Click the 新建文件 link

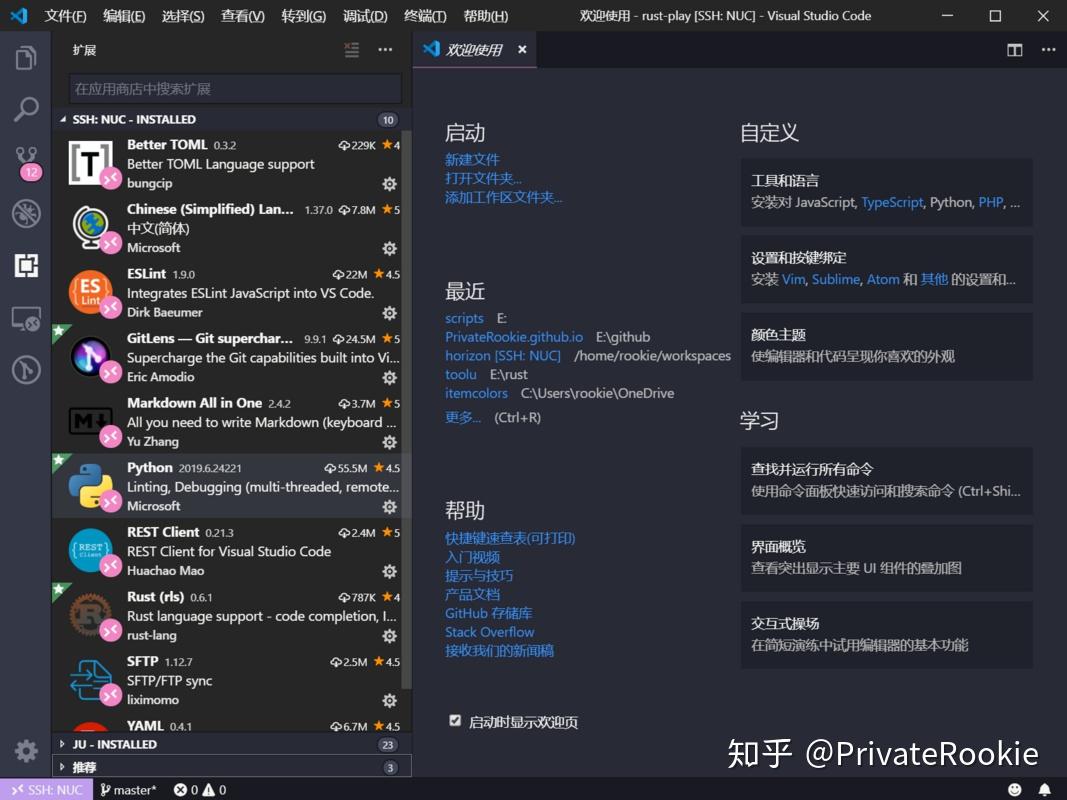(x=472, y=160)
